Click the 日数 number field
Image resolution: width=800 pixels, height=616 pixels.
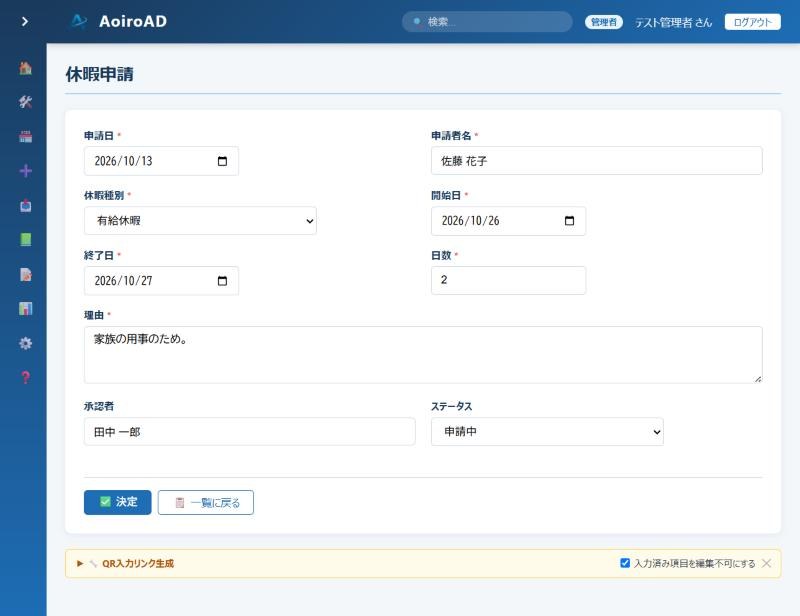tap(509, 280)
